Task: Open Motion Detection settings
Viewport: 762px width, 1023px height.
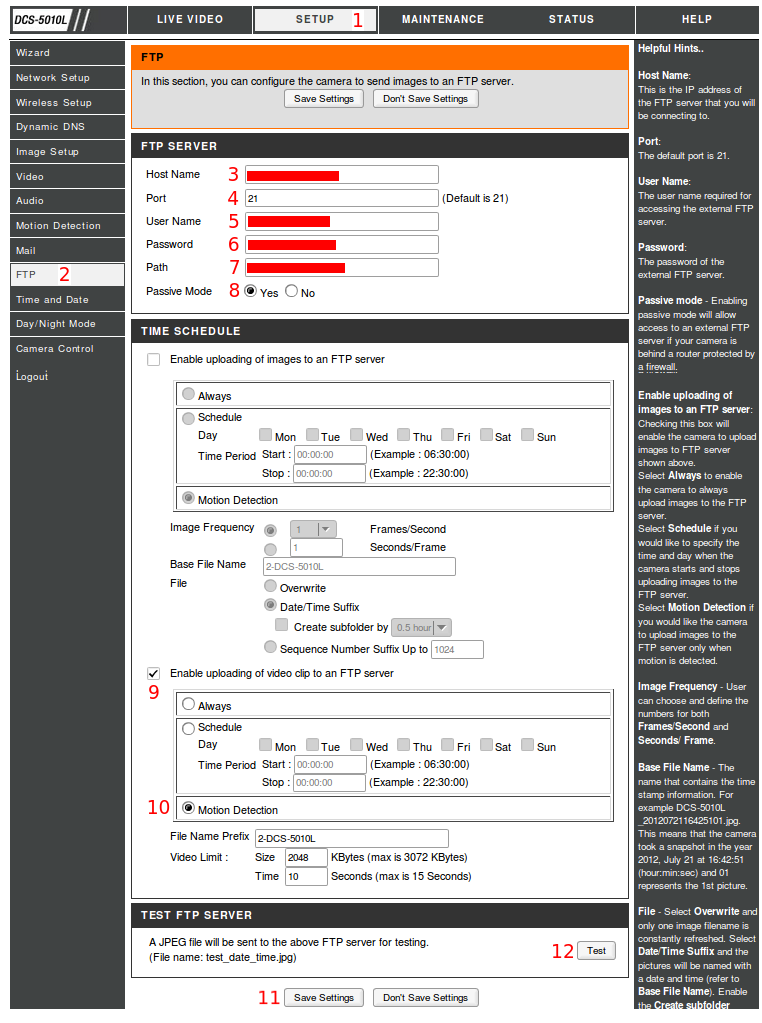Action: pos(67,225)
